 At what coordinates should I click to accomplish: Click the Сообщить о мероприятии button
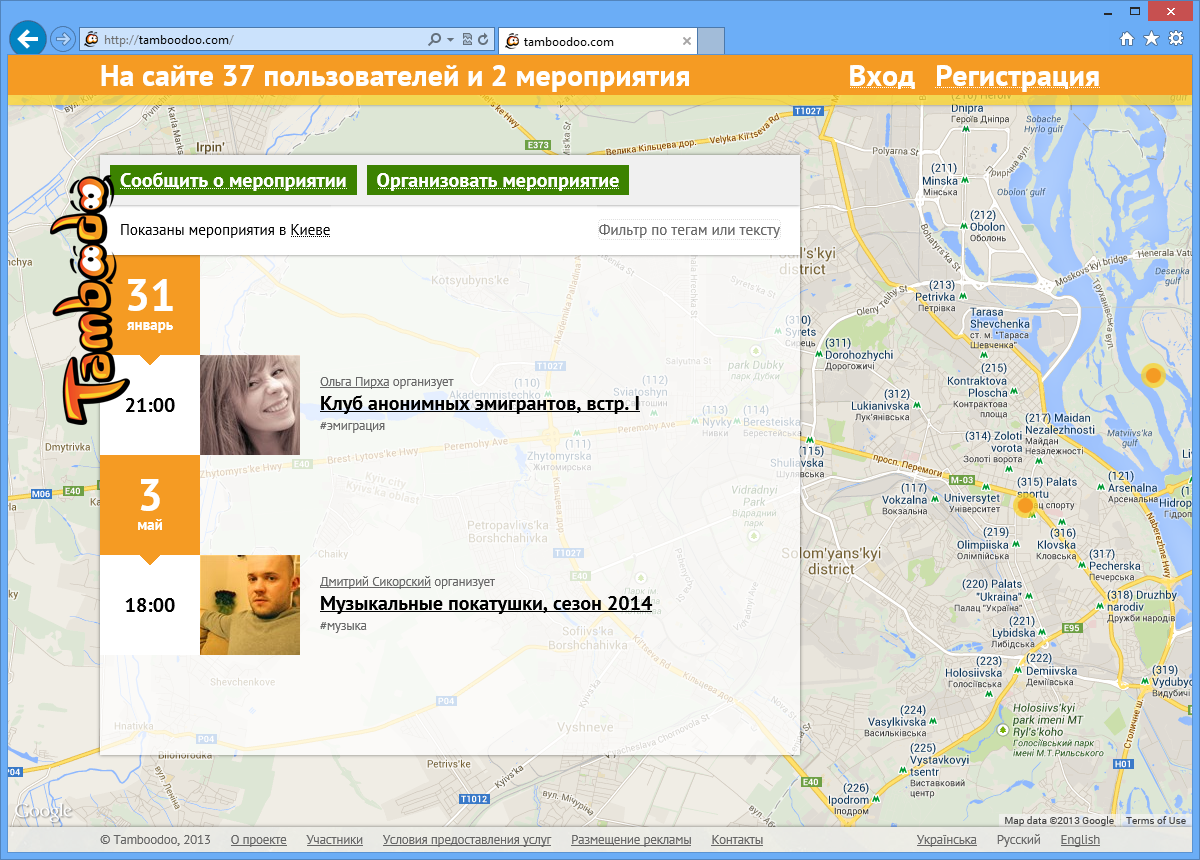[233, 181]
